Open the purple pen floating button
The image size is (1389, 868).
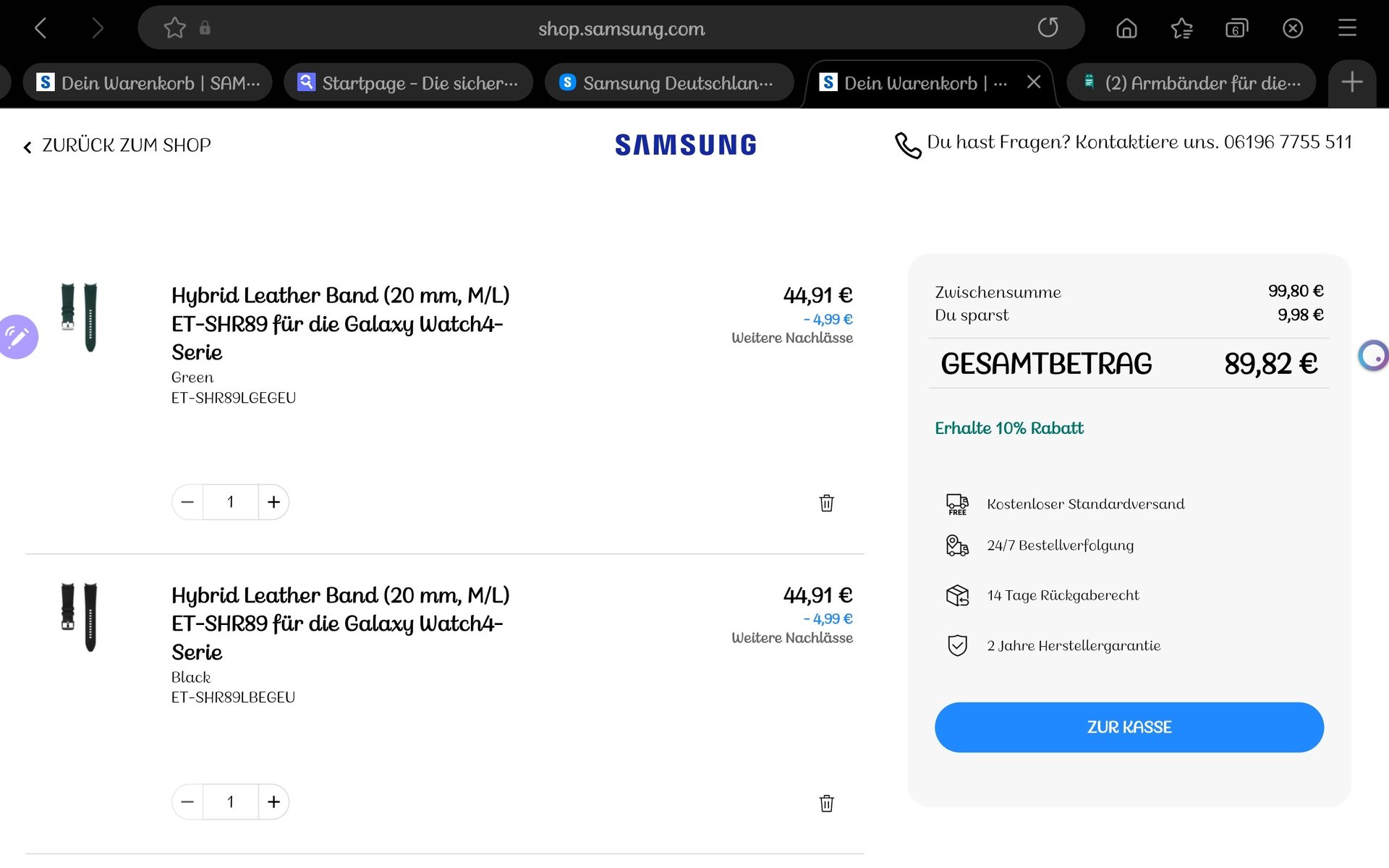17,336
